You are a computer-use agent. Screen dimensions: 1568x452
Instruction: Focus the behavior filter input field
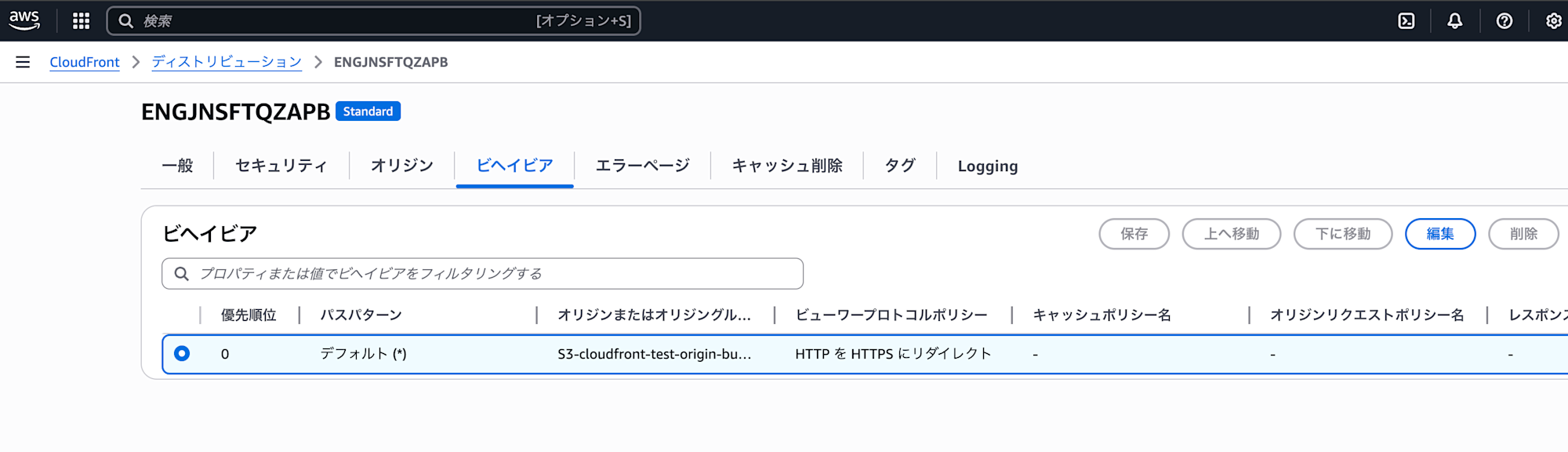482,274
